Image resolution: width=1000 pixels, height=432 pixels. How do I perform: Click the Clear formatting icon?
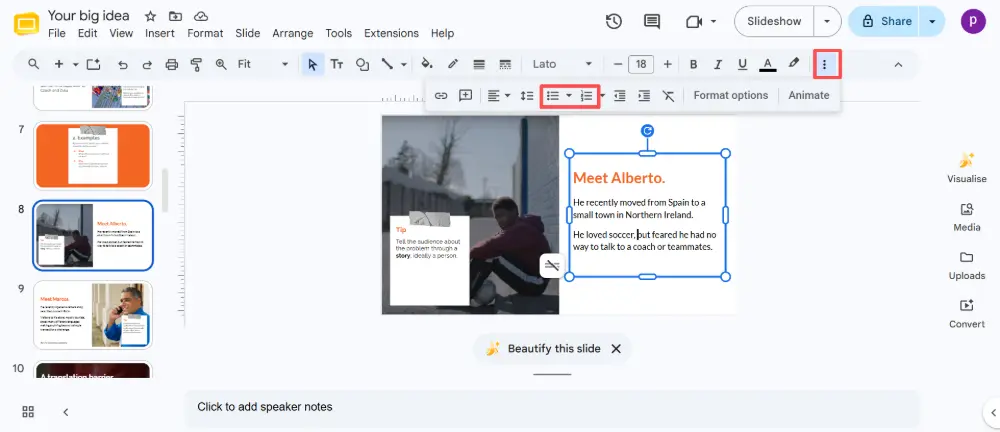pos(668,95)
